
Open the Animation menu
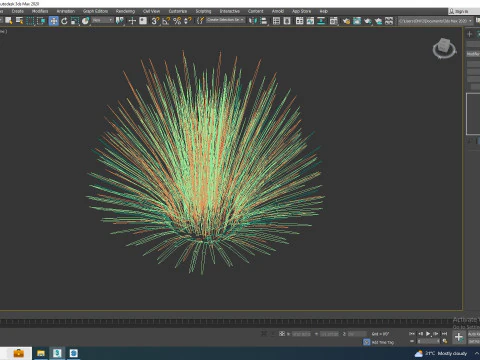click(x=66, y=11)
